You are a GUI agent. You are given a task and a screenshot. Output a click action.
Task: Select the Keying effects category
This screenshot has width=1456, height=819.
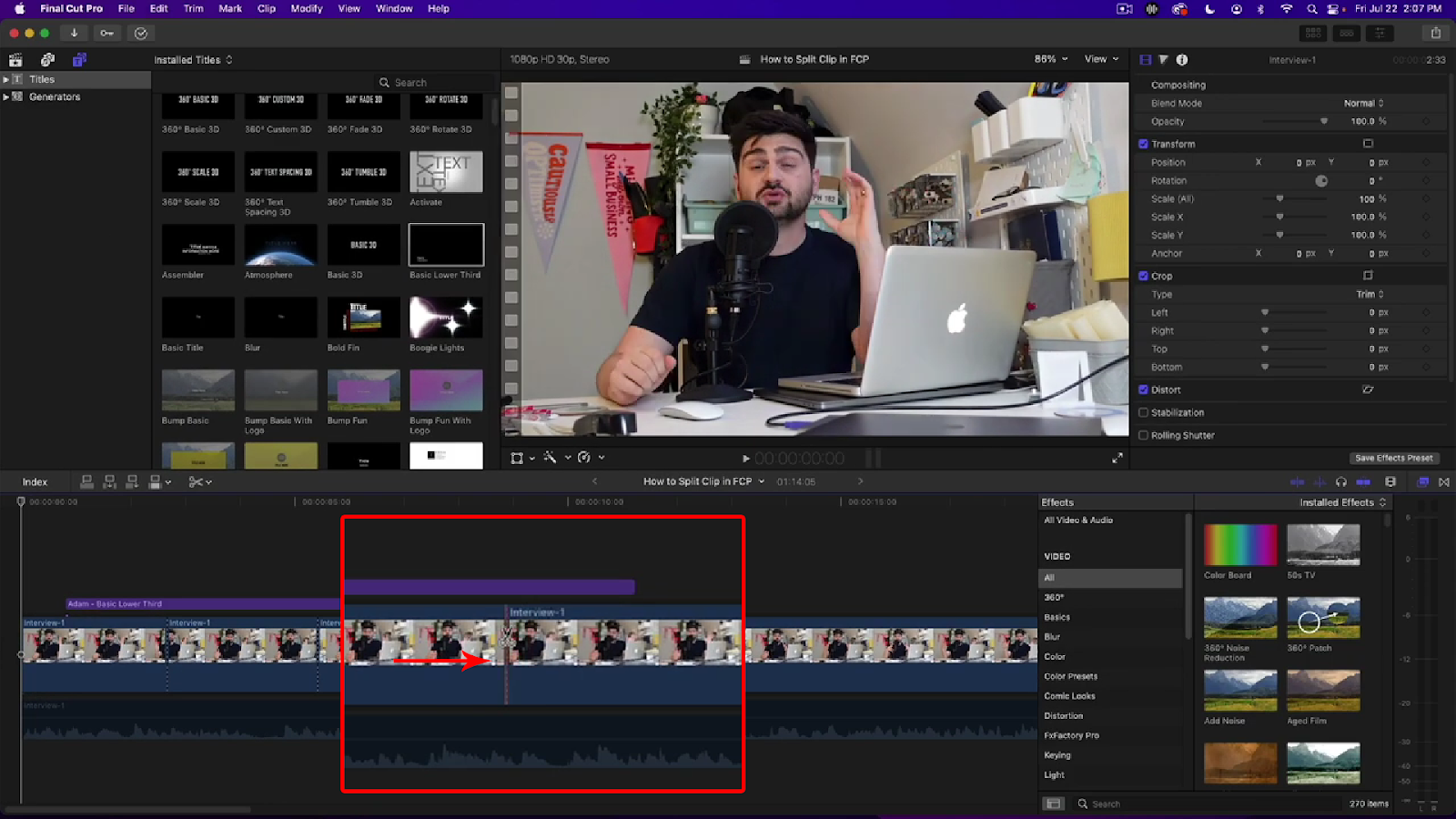click(x=1057, y=755)
